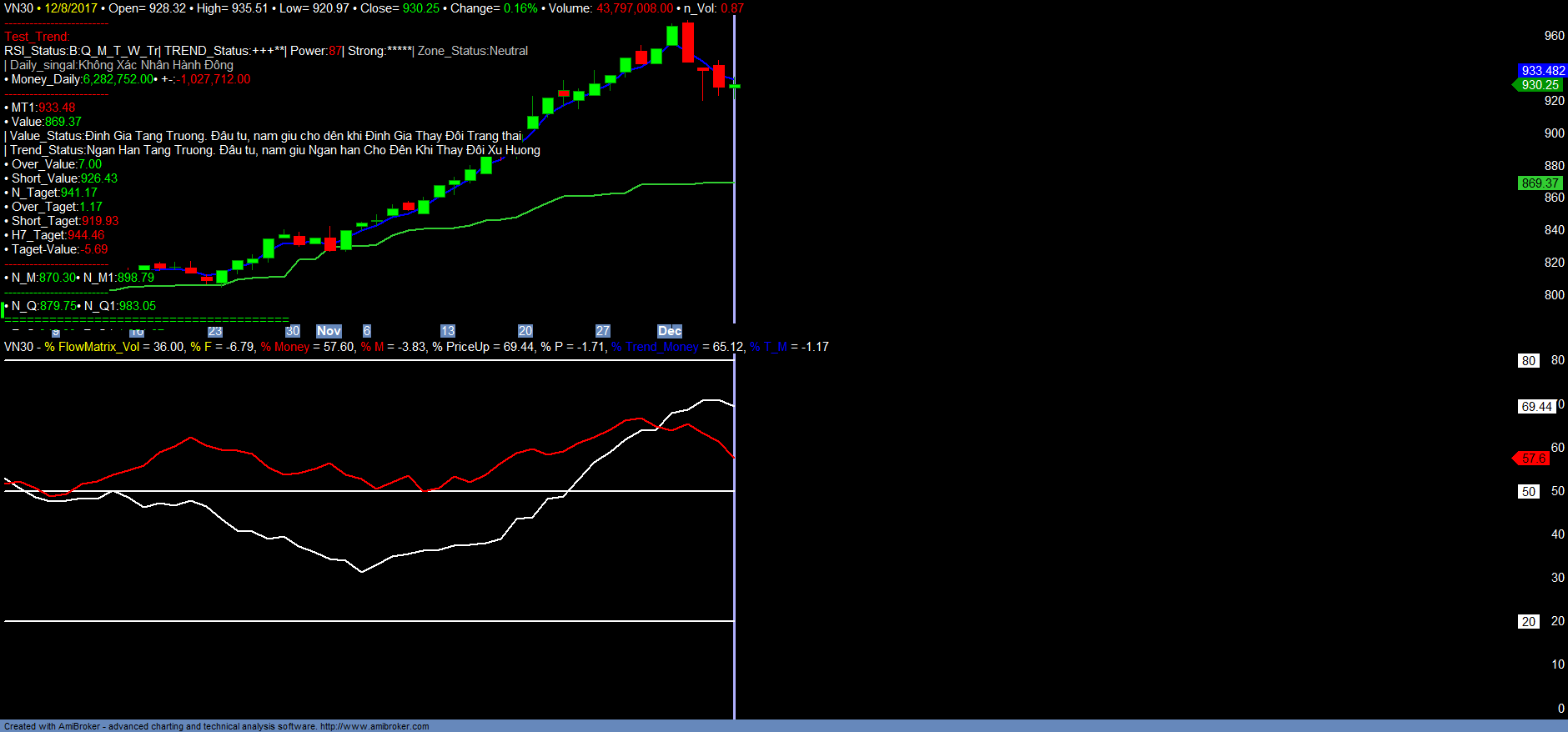Select the date marker labeled 13

[x=448, y=331]
